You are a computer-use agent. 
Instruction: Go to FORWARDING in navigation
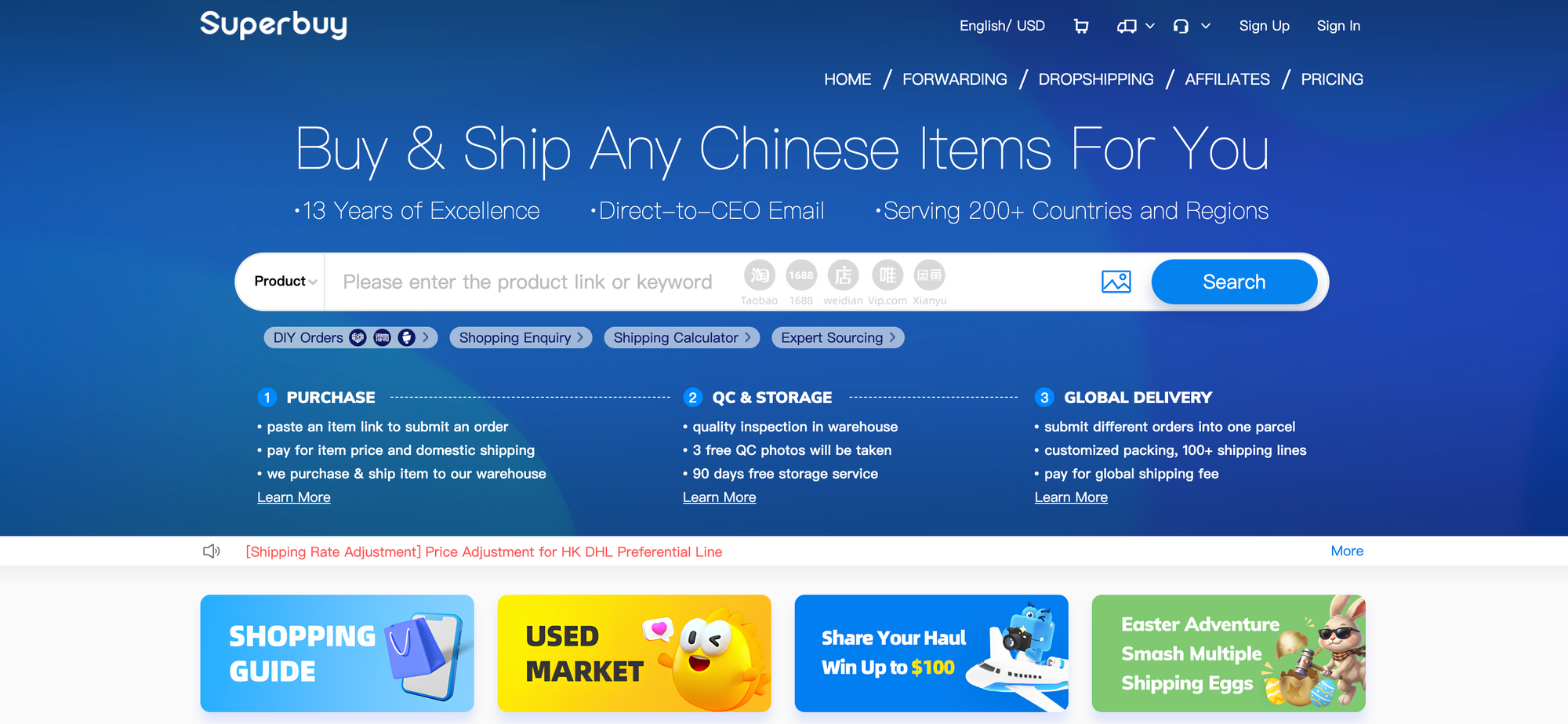[x=954, y=79]
